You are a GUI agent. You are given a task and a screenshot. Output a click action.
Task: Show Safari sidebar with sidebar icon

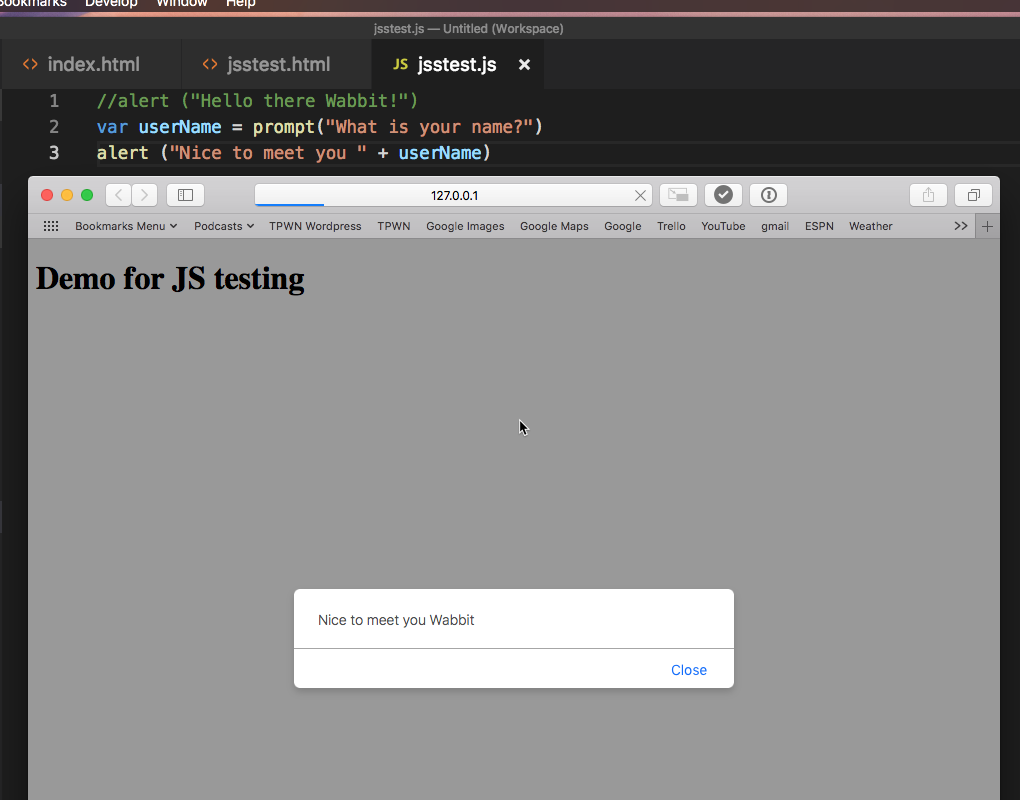click(185, 195)
